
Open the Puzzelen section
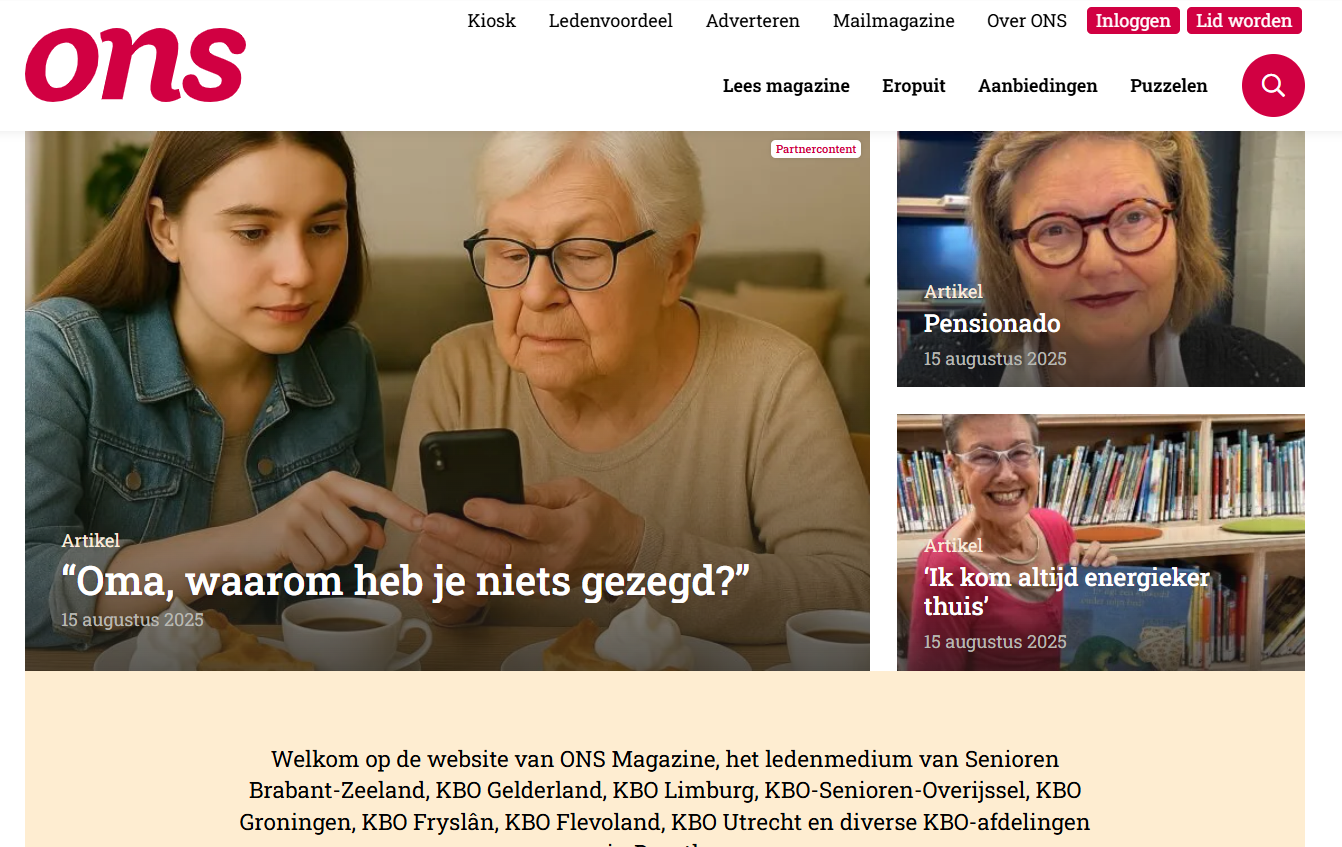(x=1169, y=86)
